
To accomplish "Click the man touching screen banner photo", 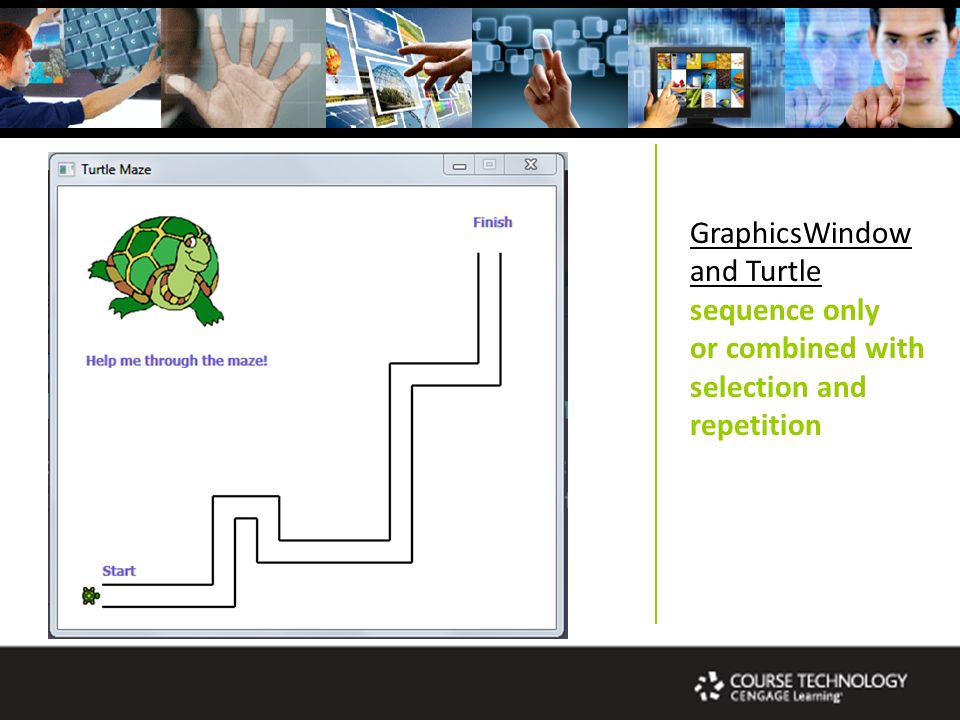I will click(872, 68).
